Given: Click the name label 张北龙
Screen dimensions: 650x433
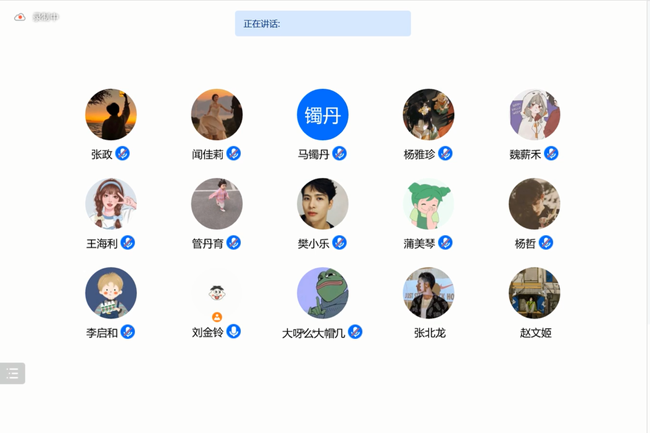Looking at the screenshot, I should [x=429, y=333].
